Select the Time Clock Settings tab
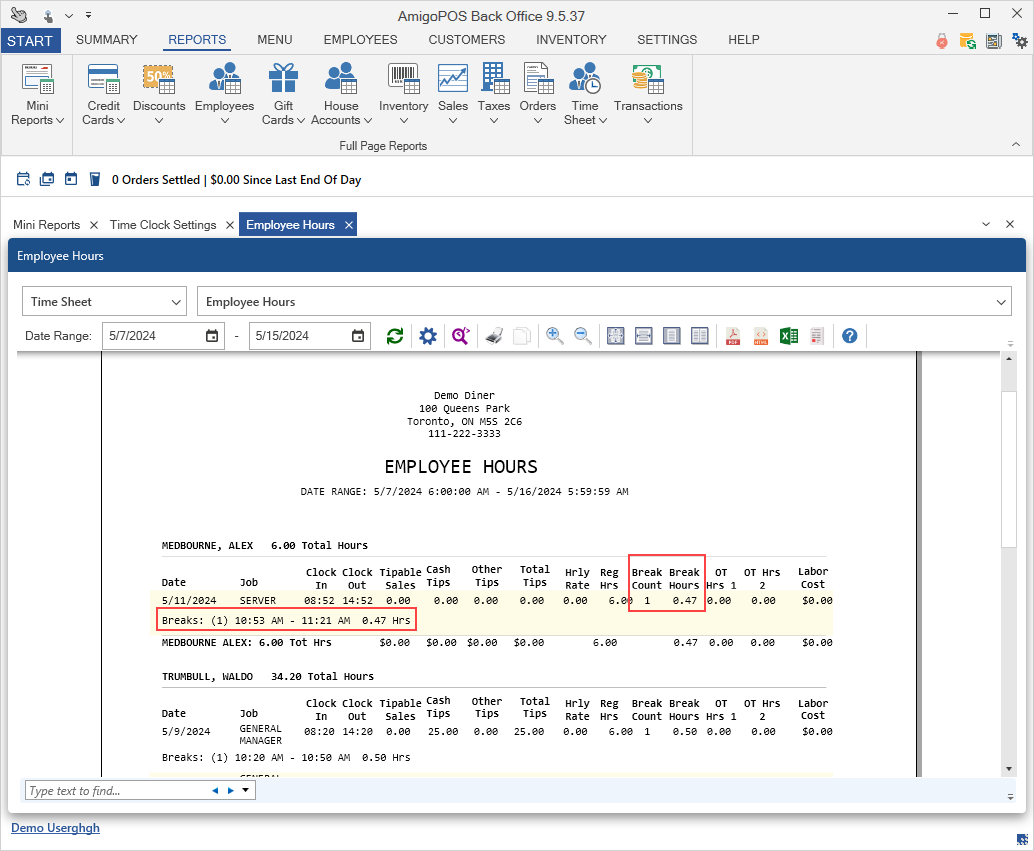Screen dimensions: 1034x851 pos(163,225)
